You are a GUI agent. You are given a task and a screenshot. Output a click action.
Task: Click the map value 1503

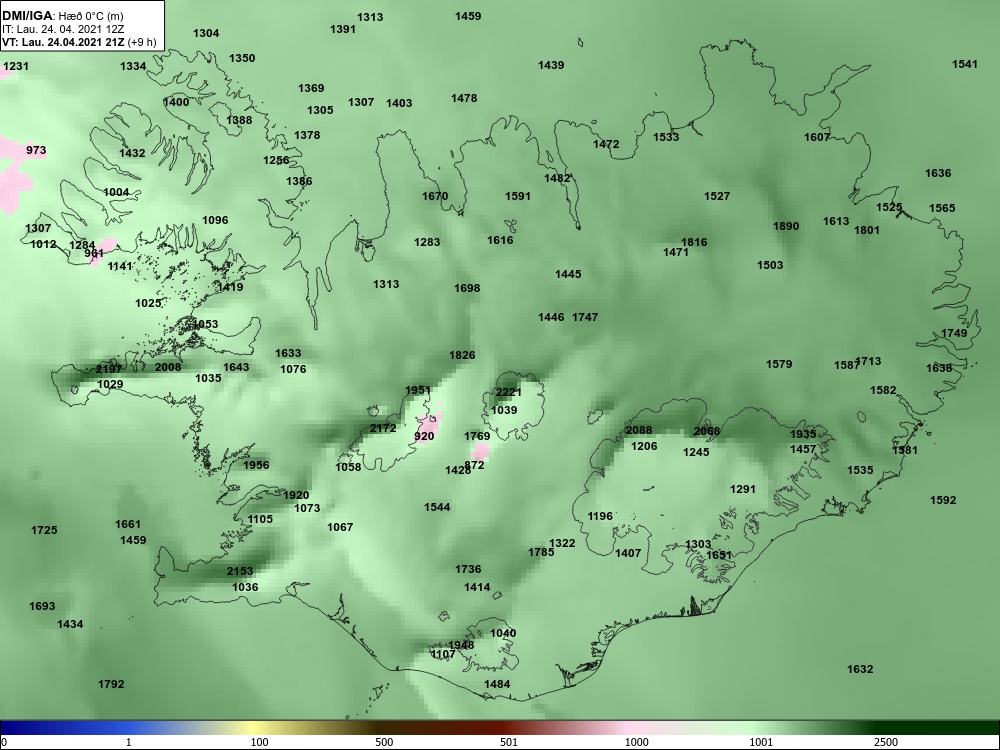click(770, 265)
